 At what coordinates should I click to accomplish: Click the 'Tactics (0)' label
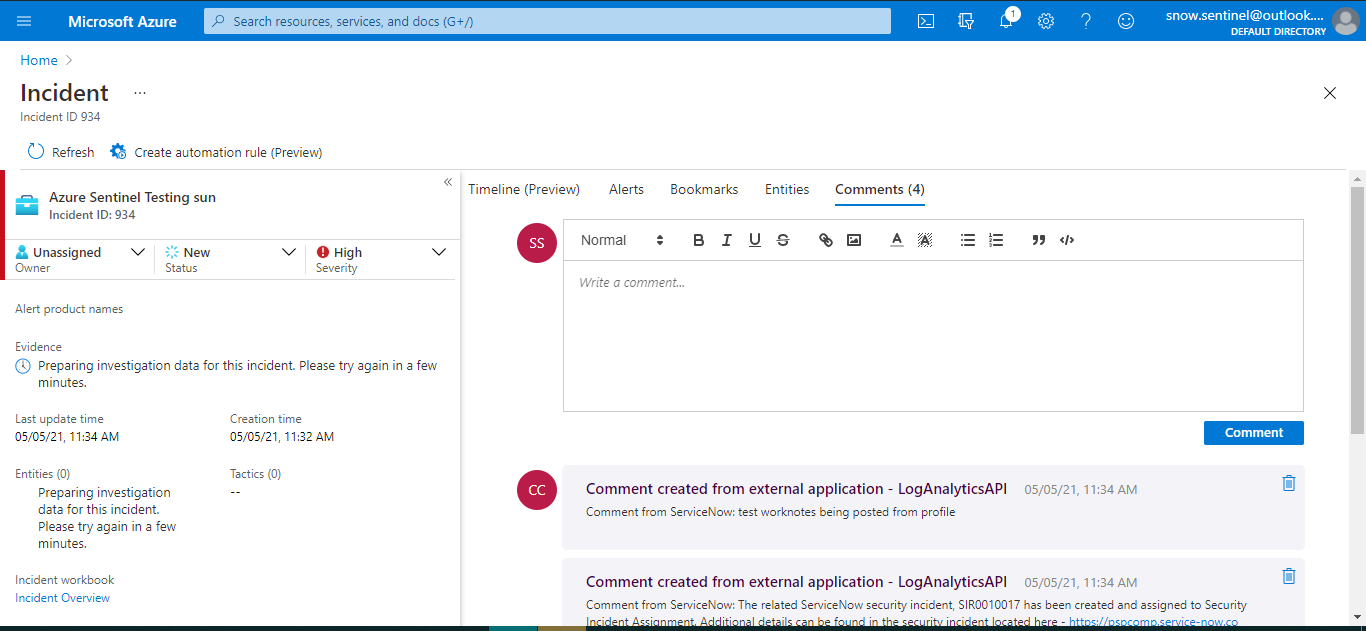[255, 474]
